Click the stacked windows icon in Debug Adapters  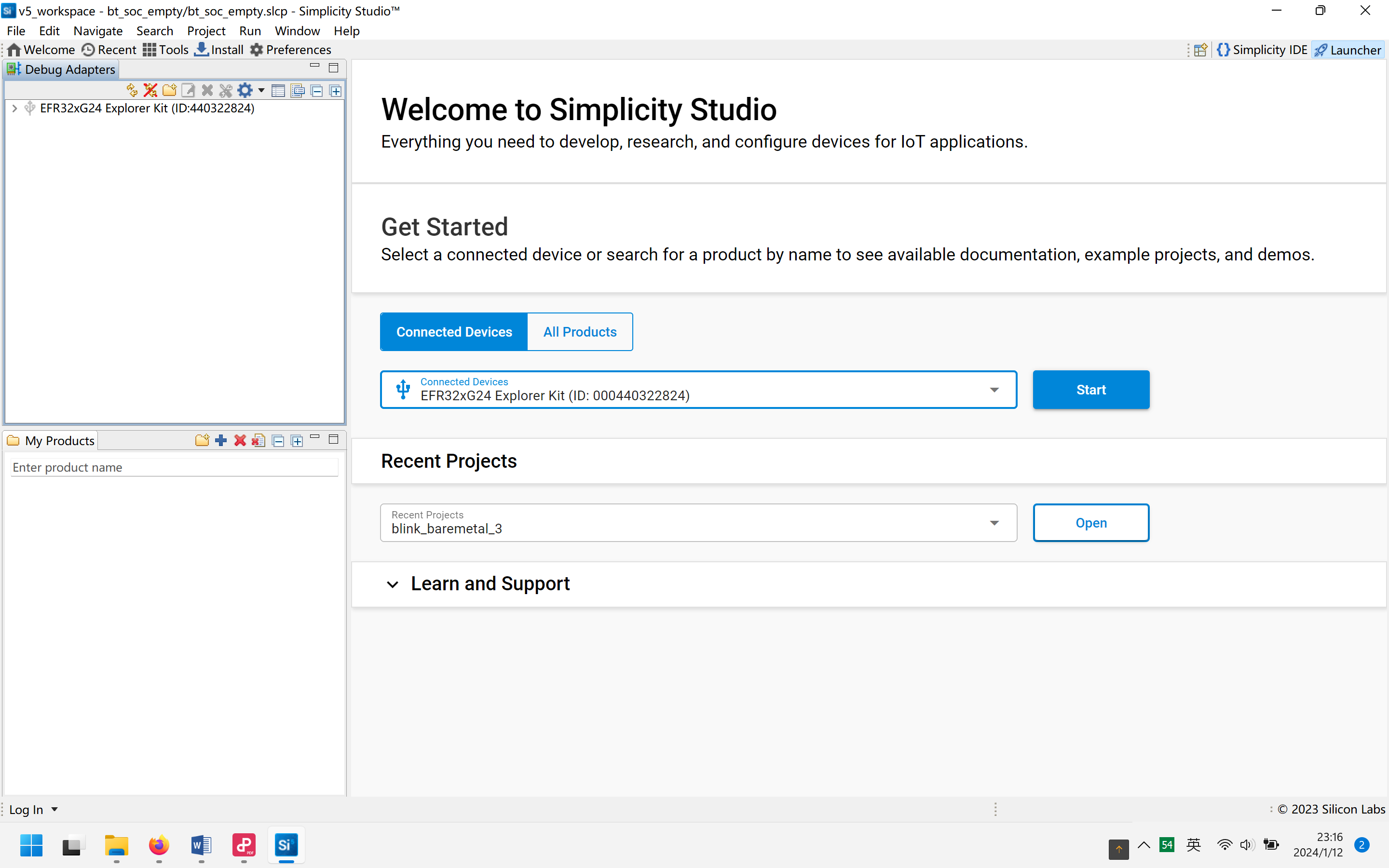tap(297, 91)
